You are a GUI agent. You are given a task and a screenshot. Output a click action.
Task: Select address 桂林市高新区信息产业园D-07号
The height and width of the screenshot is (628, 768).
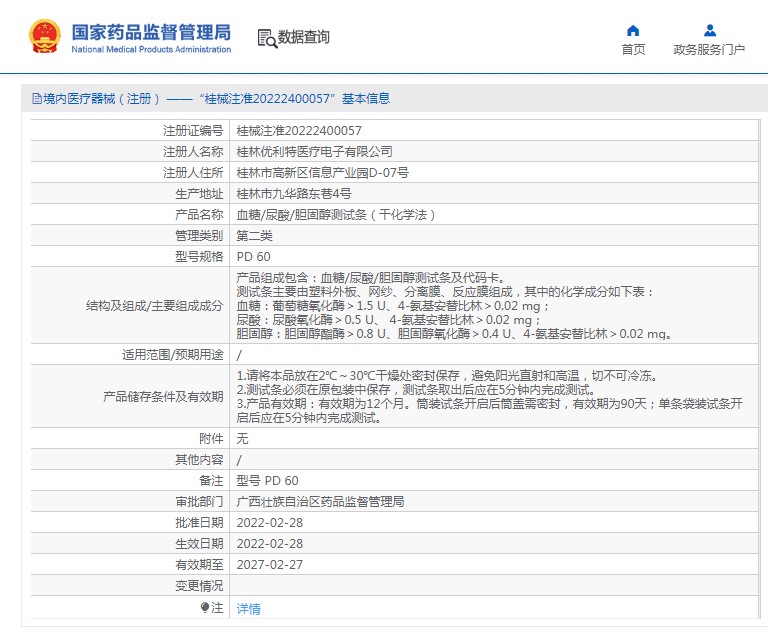(322, 173)
